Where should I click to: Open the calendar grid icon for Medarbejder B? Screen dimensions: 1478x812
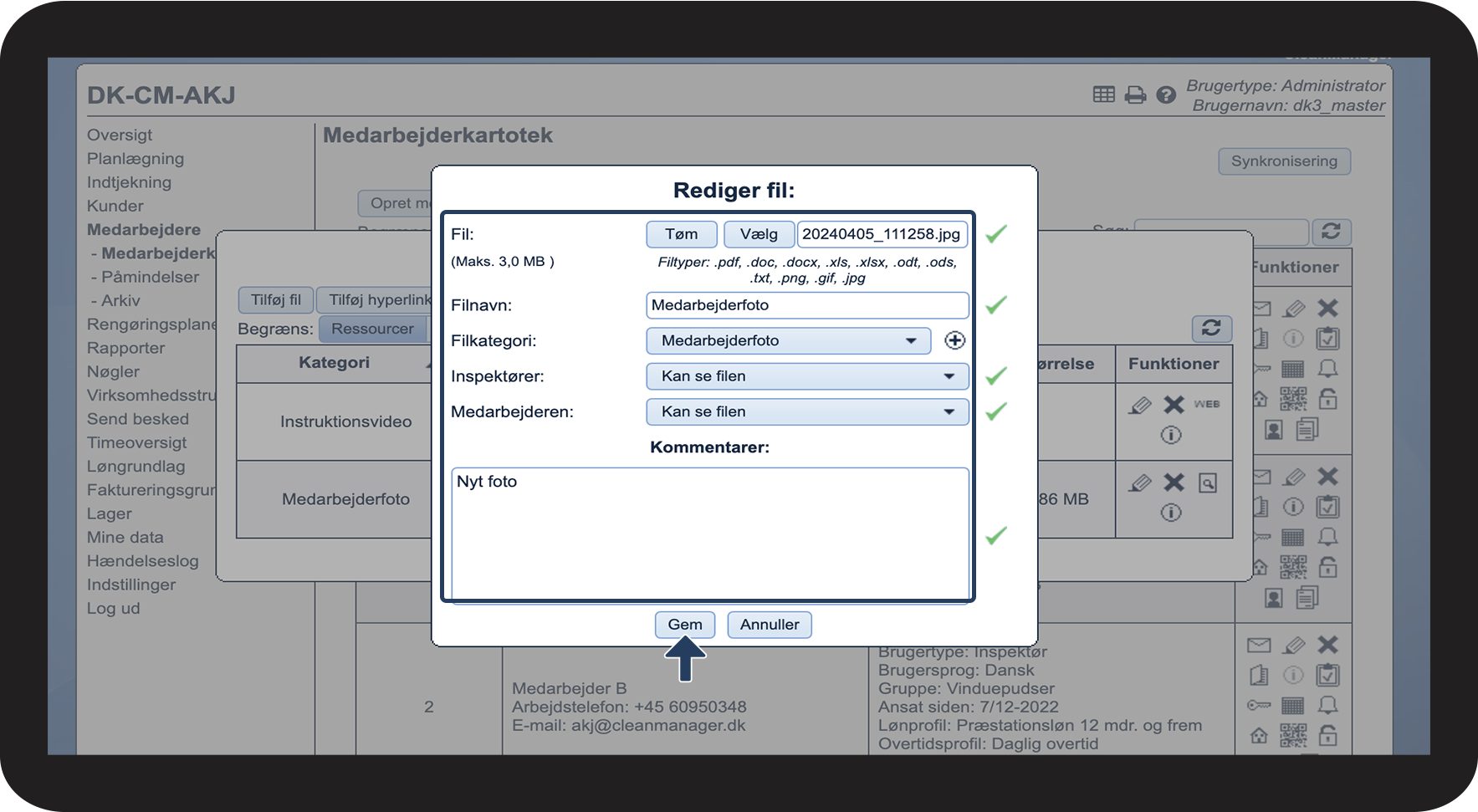(1293, 705)
